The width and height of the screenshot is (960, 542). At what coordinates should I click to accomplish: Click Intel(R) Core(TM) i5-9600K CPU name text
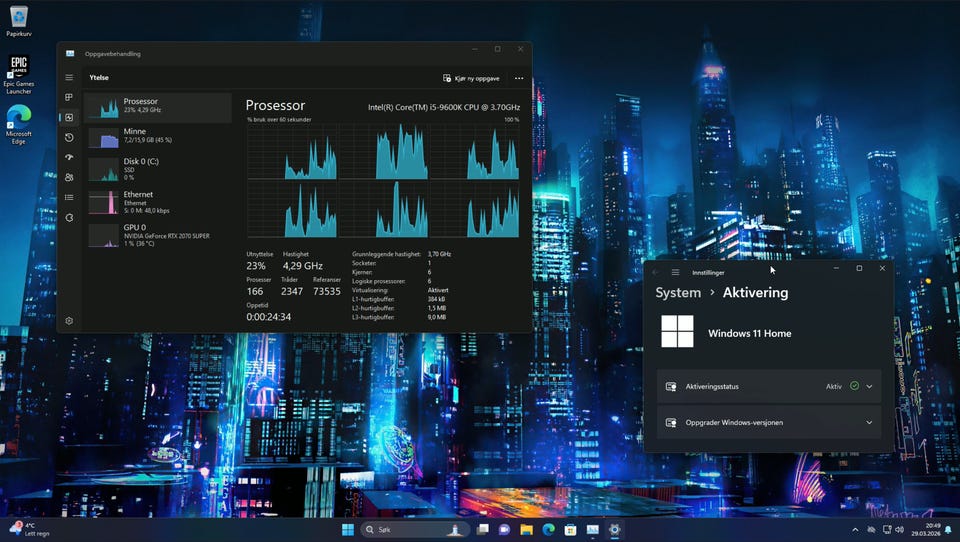pos(444,107)
